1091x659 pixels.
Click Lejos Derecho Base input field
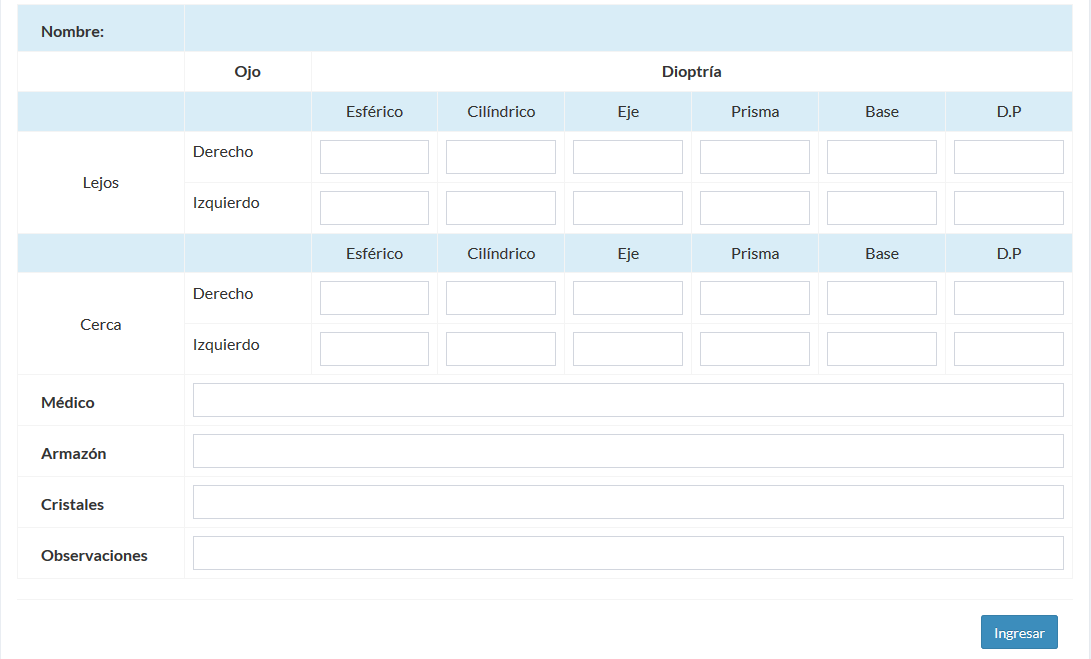882,157
